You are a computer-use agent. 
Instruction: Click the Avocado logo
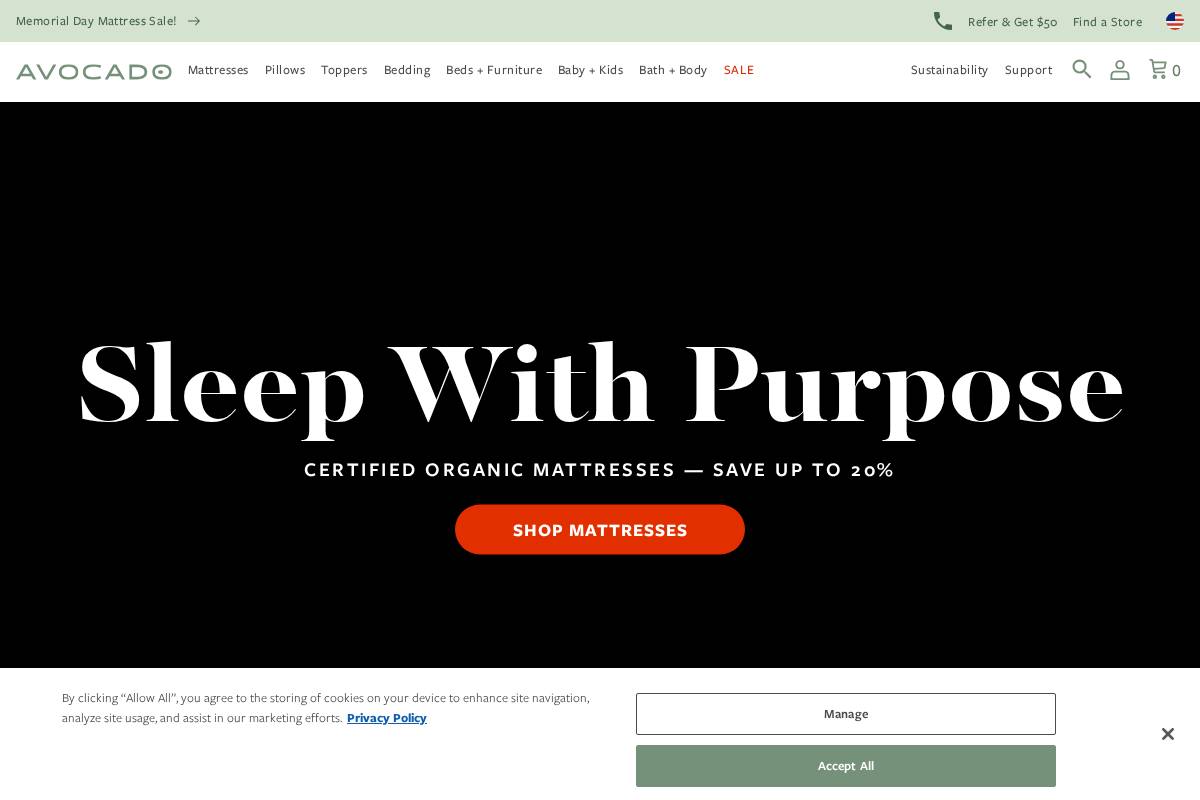[x=94, y=71]
